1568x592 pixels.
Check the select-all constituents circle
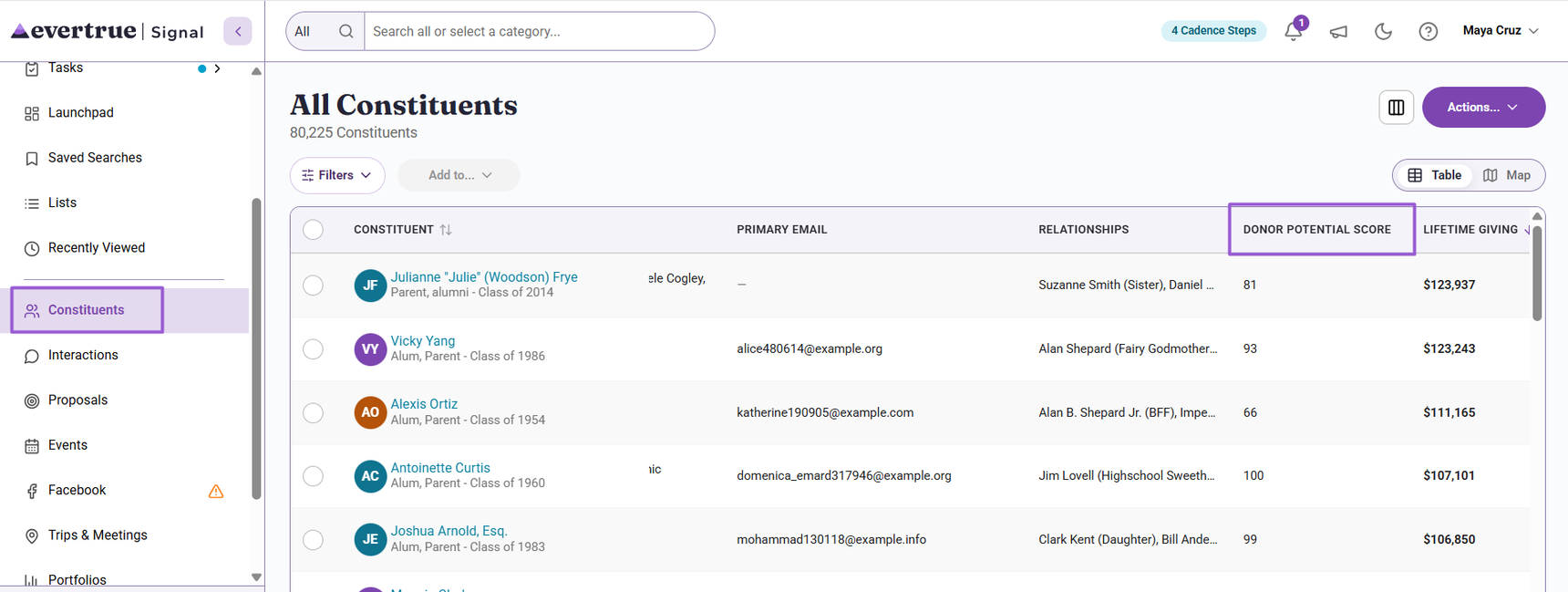pos(313,230)
